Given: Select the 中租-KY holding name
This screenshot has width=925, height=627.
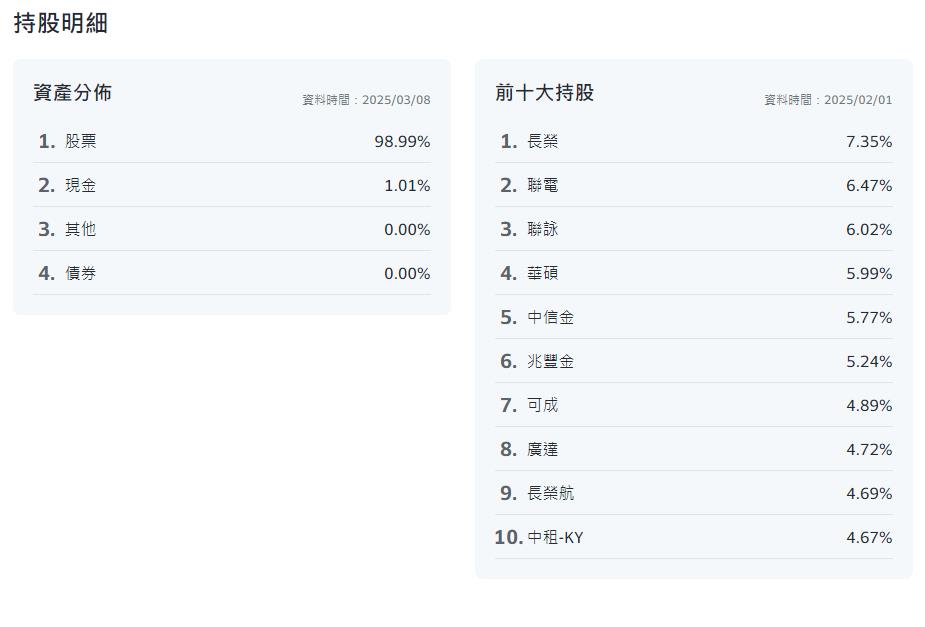Looking at the screenshot, I should tap(555, 537).
